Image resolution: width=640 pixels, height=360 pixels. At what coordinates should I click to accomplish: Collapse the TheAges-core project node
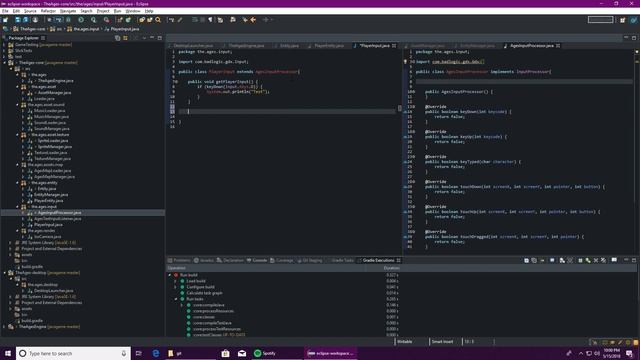pos(5,63)
